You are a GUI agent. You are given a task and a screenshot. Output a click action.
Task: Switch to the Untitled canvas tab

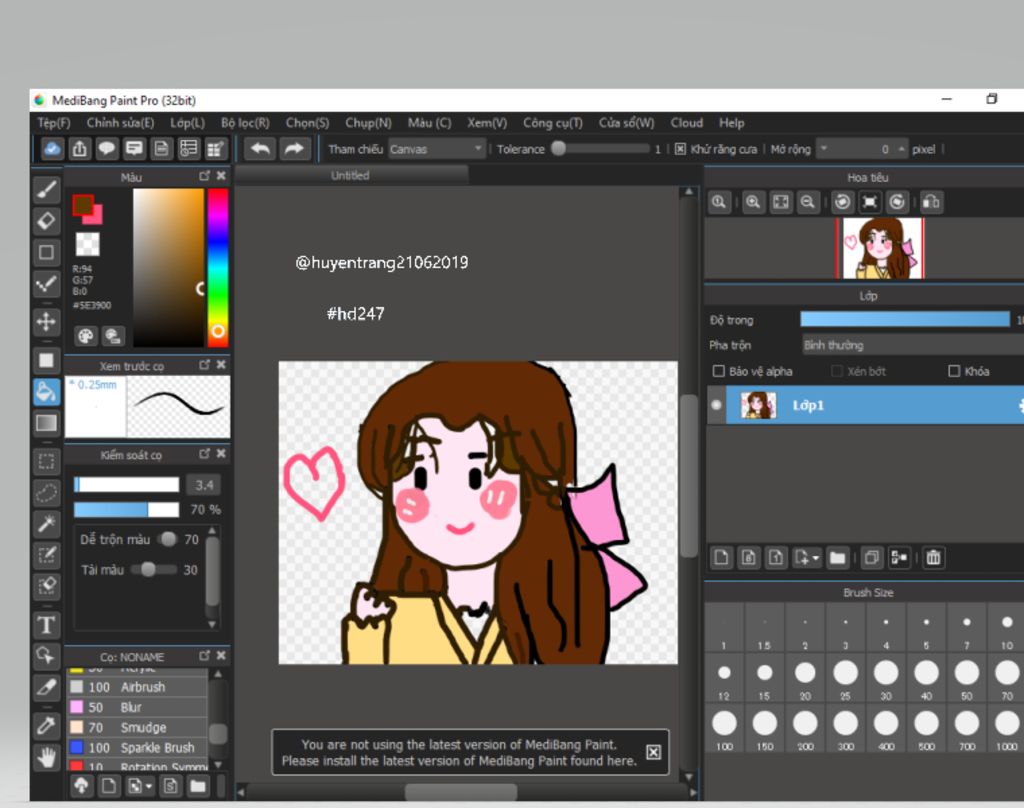point(351,175)
